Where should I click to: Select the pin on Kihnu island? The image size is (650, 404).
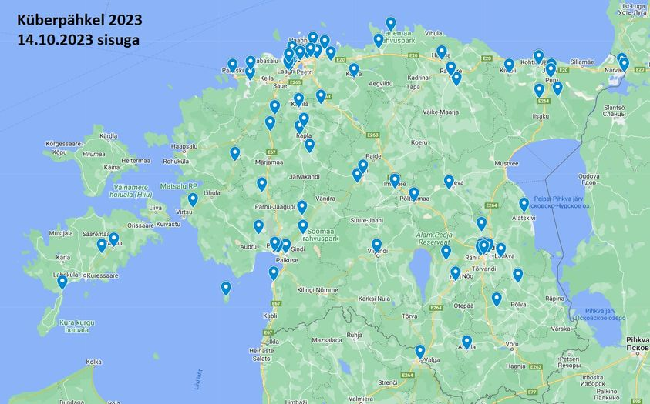click(226, 288)
